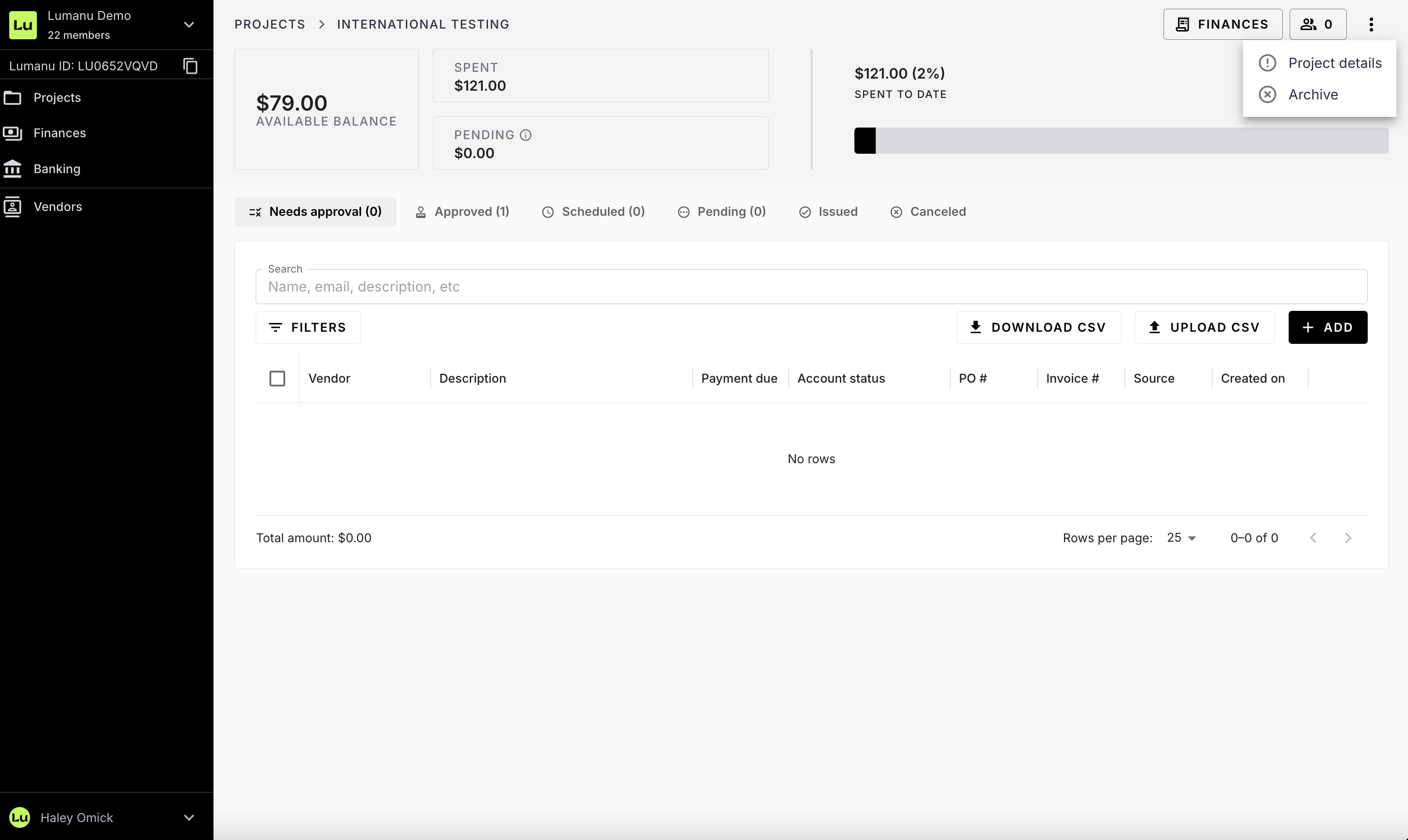The image size is (1408, 840).
Task: Click the Lumanu Demo logo
Action: point(23,25)
